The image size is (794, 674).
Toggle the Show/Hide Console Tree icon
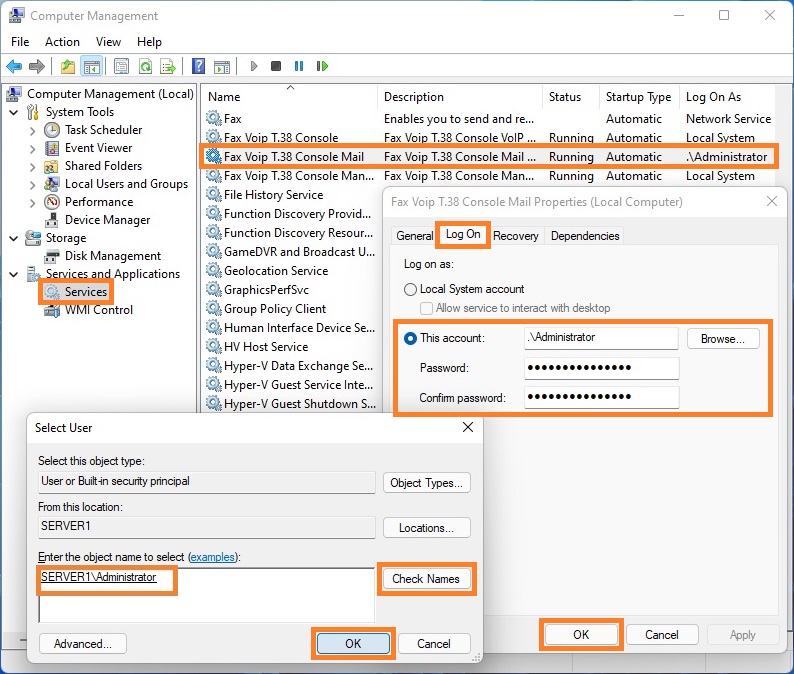92,66
